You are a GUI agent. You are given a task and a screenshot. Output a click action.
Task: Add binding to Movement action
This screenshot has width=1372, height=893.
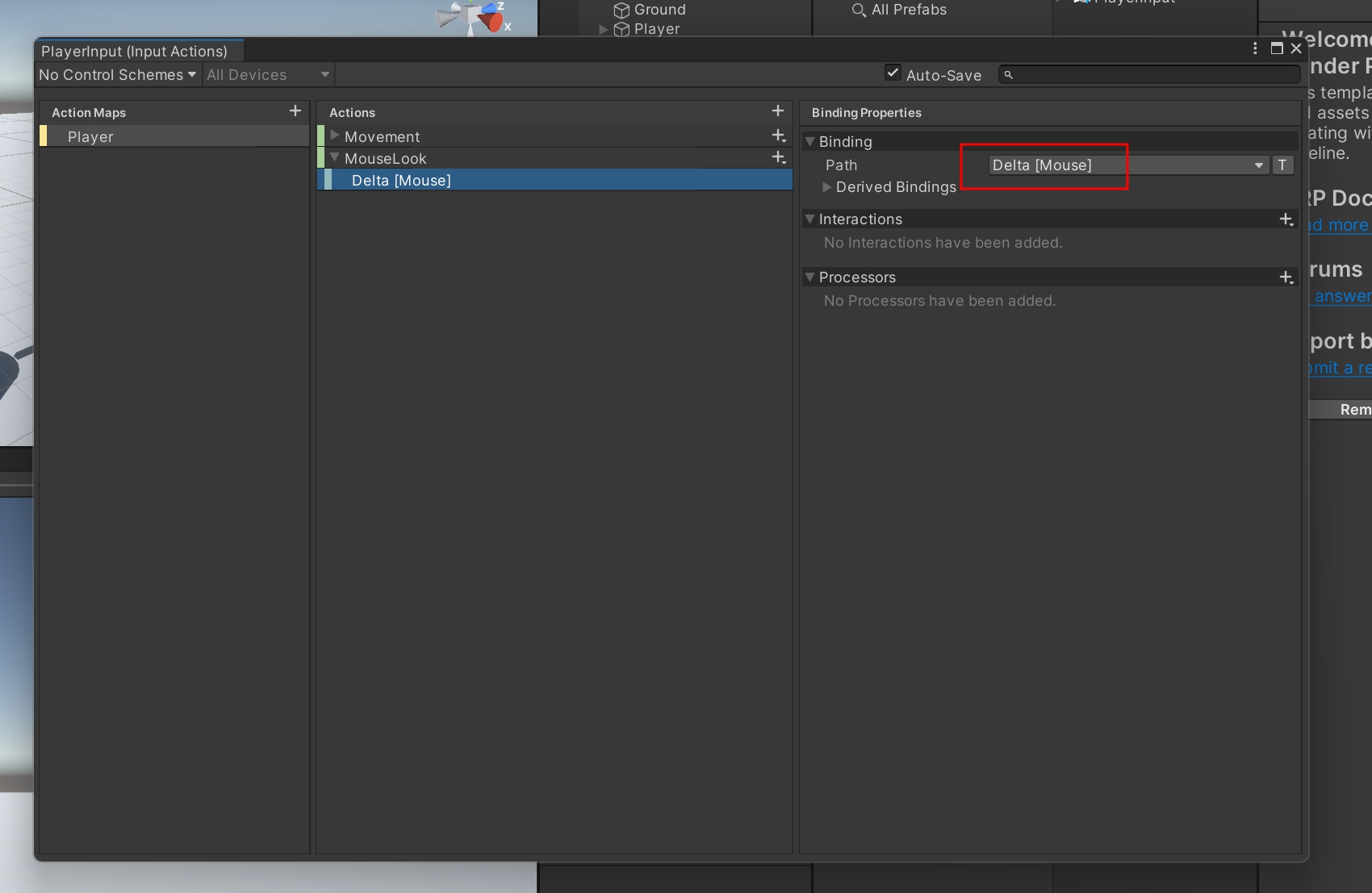pos(779,136)
